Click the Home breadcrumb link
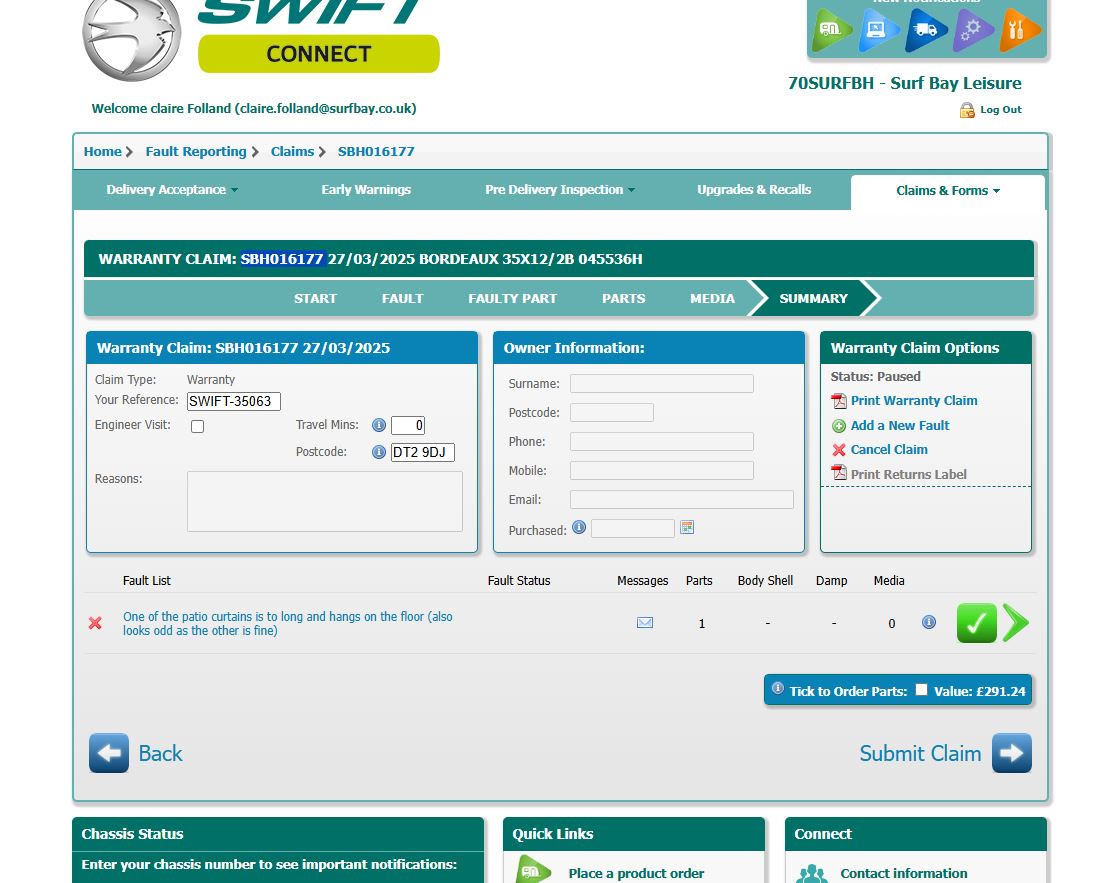 point(103,151)
